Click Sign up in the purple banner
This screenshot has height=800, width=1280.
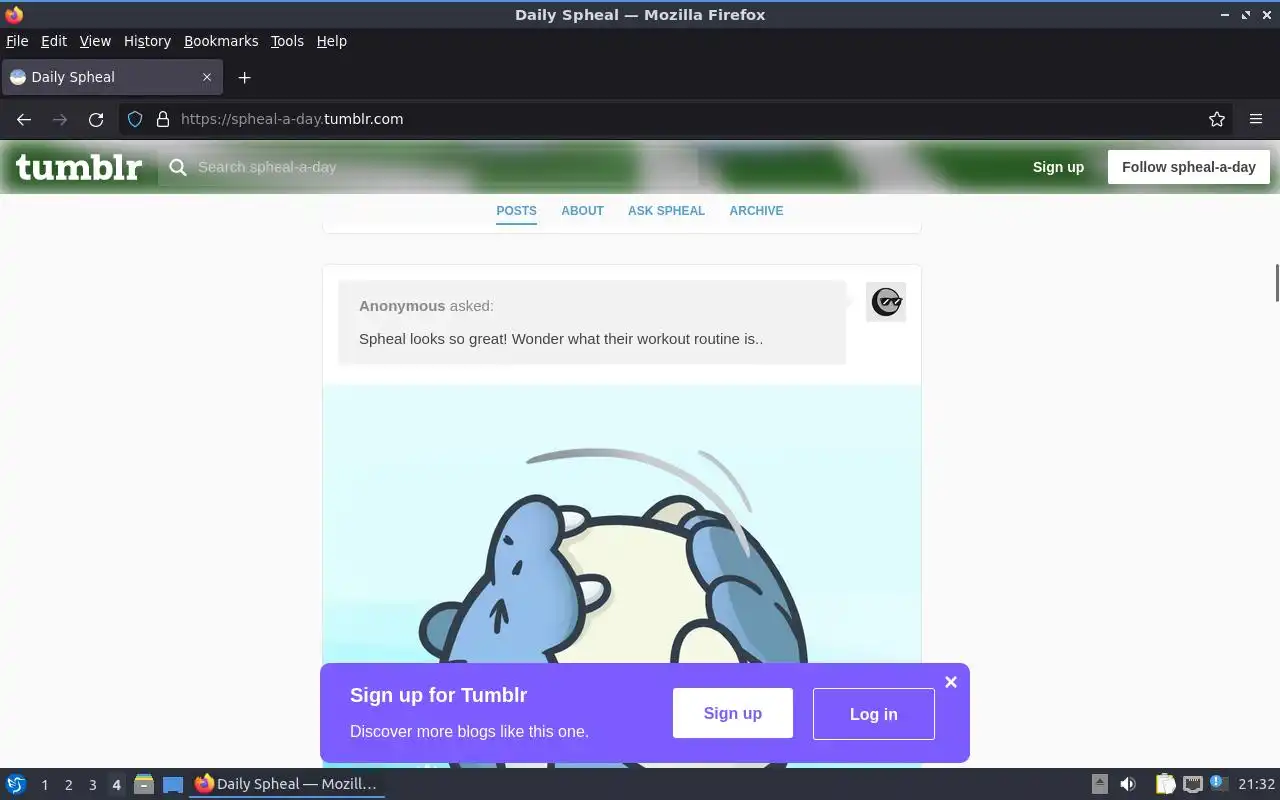coord(733,713)
